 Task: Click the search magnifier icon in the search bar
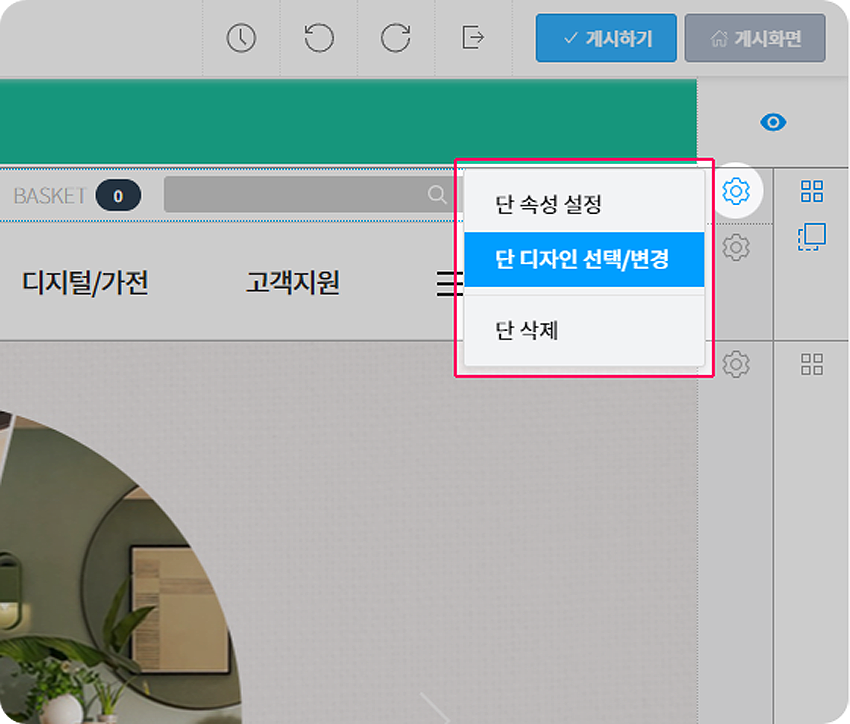click(437, 195)
